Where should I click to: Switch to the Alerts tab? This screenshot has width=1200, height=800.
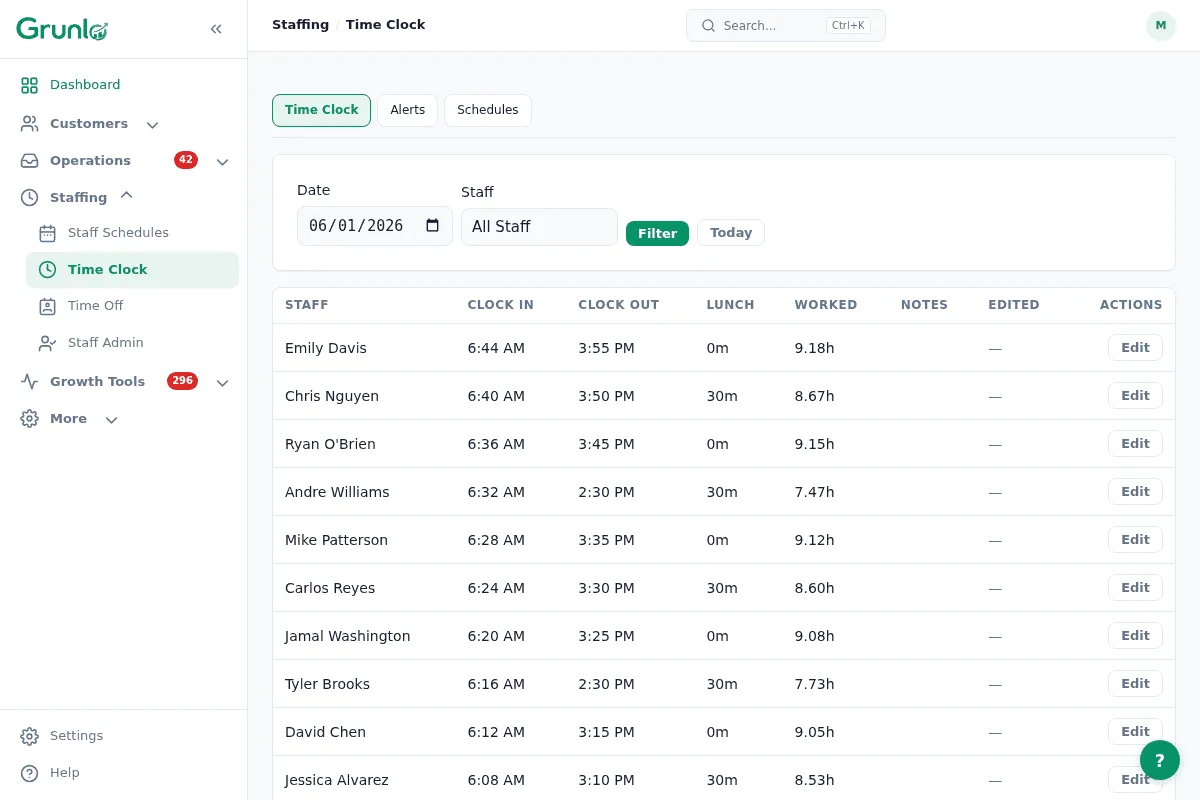click(407, 110)
